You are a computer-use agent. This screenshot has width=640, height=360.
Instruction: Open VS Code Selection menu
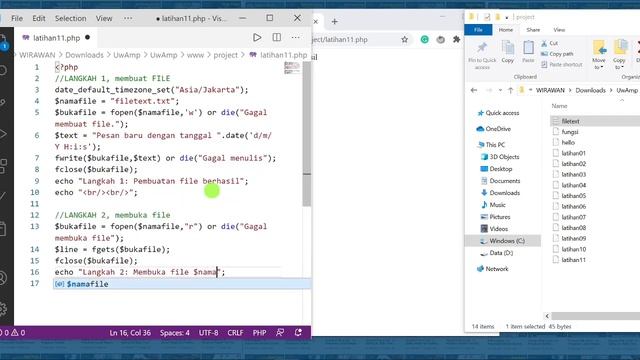point(71,18)
